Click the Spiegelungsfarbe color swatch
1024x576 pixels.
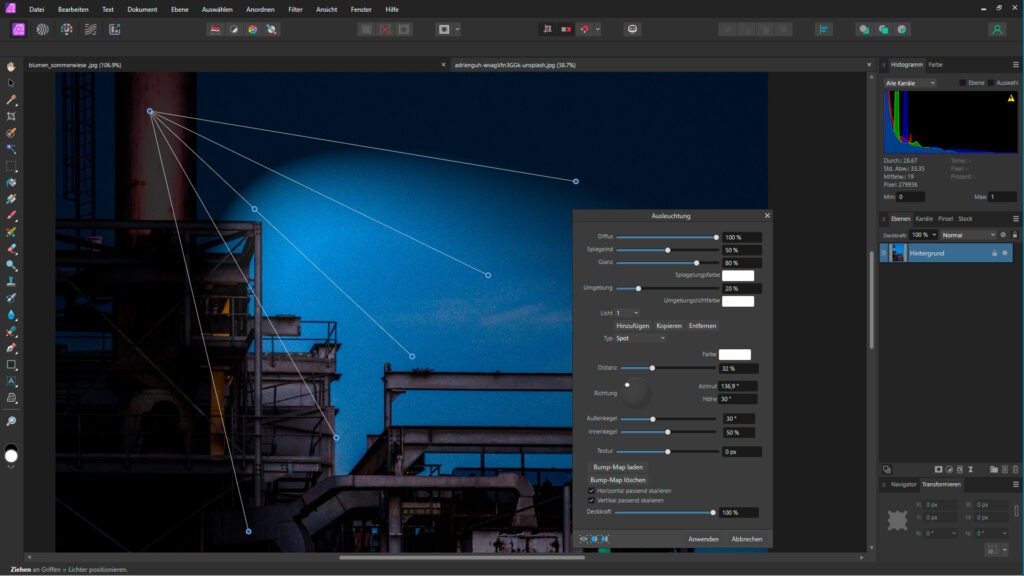[x=738, y=276]
